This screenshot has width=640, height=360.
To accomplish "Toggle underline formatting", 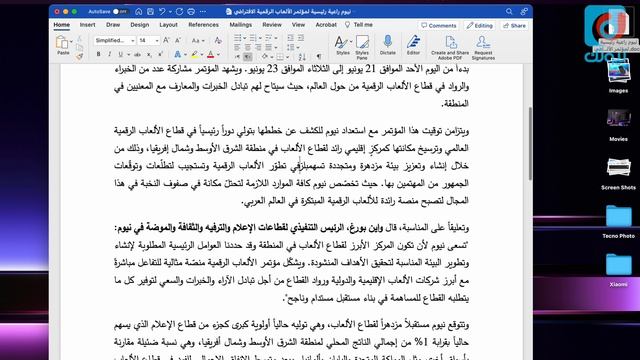I will tap(120, 54).
